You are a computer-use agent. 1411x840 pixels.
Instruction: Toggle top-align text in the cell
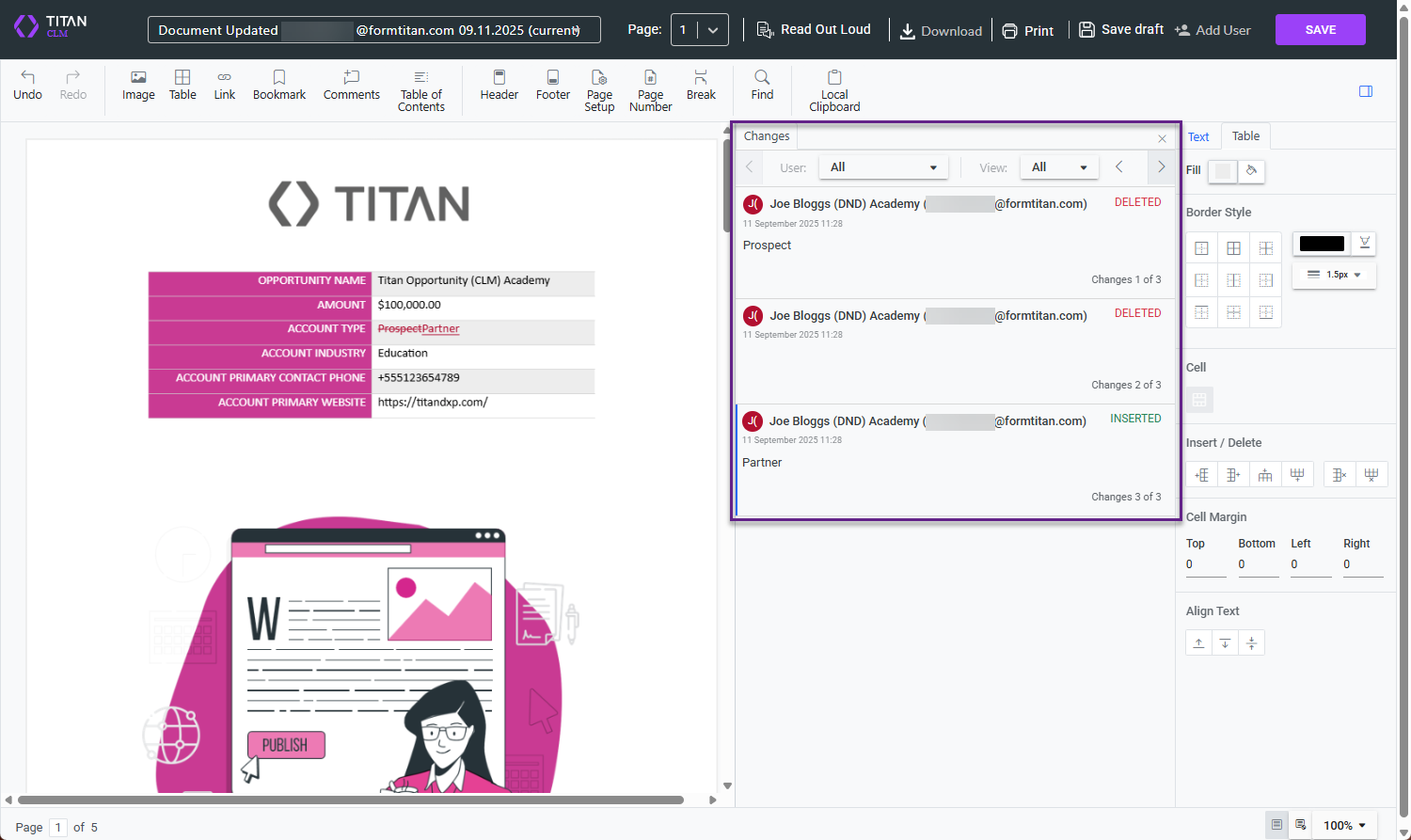pos(1199,642)
